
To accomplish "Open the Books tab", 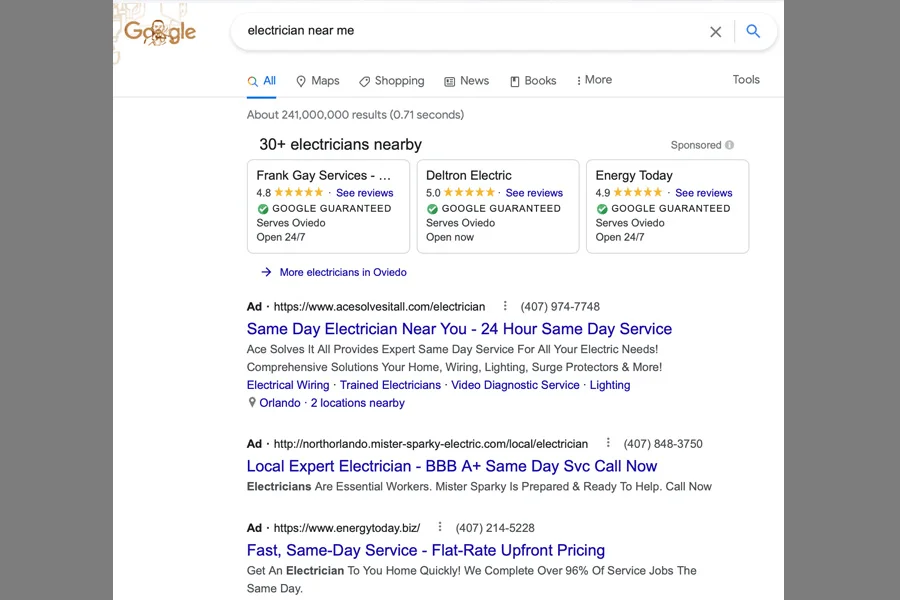I will point(533,81).
